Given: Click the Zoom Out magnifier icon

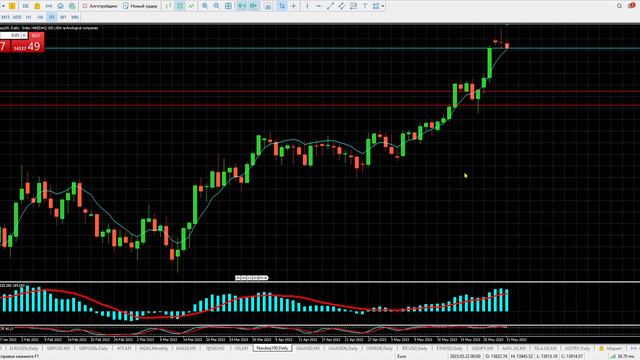Looking at the screenshot, I should (x=216, y=6).
